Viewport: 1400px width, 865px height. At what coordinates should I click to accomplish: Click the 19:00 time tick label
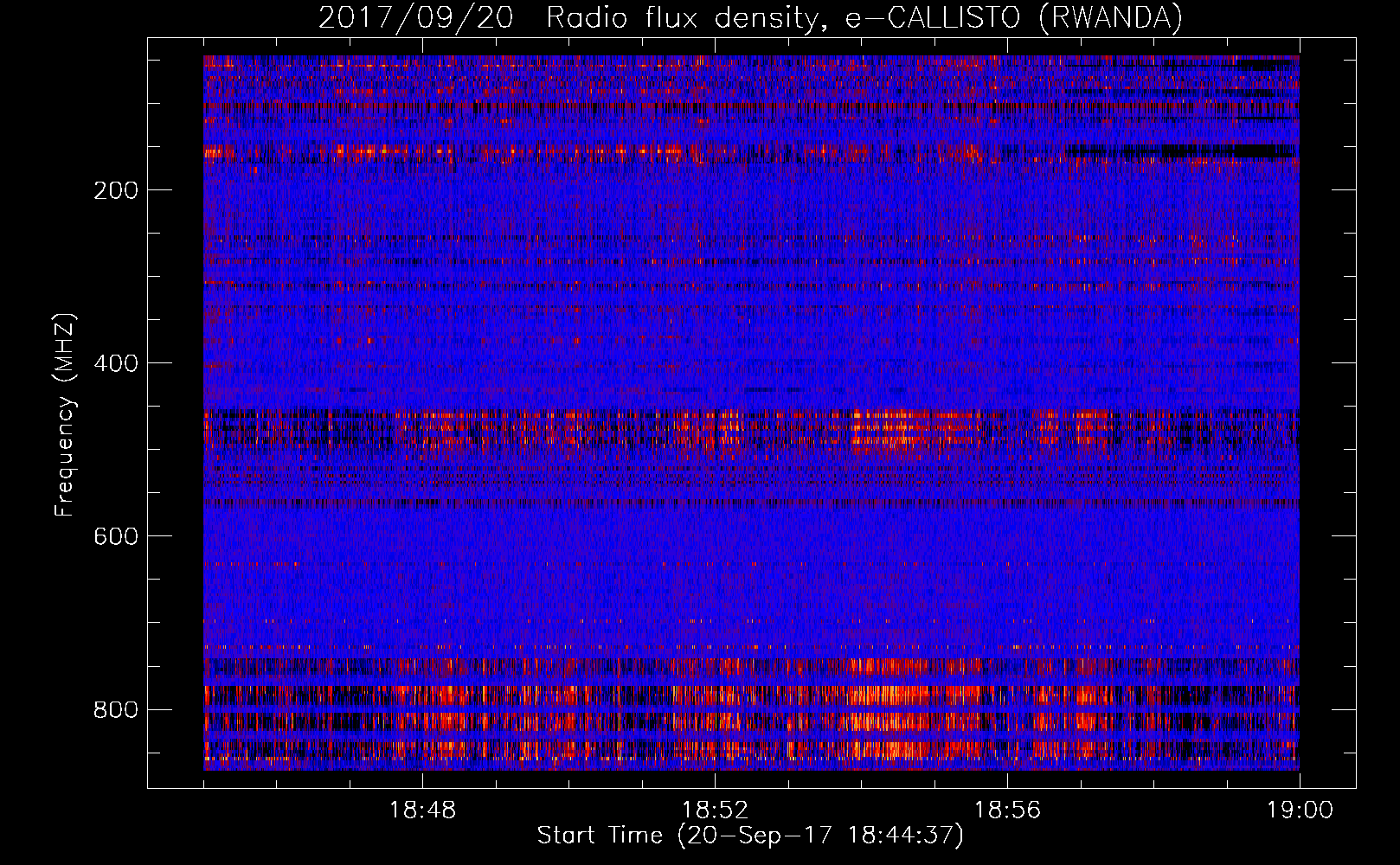point(1300,811)
